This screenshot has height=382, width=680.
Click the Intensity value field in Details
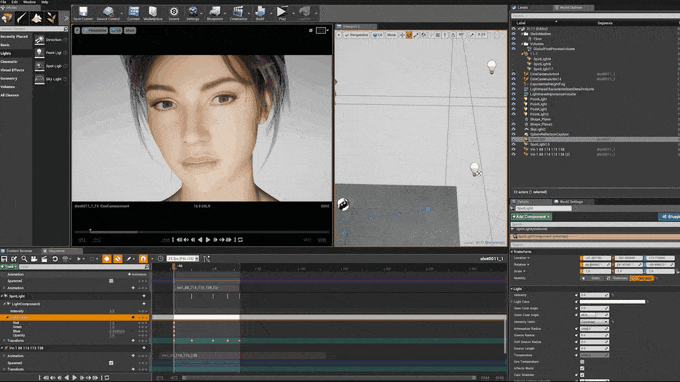595,295
